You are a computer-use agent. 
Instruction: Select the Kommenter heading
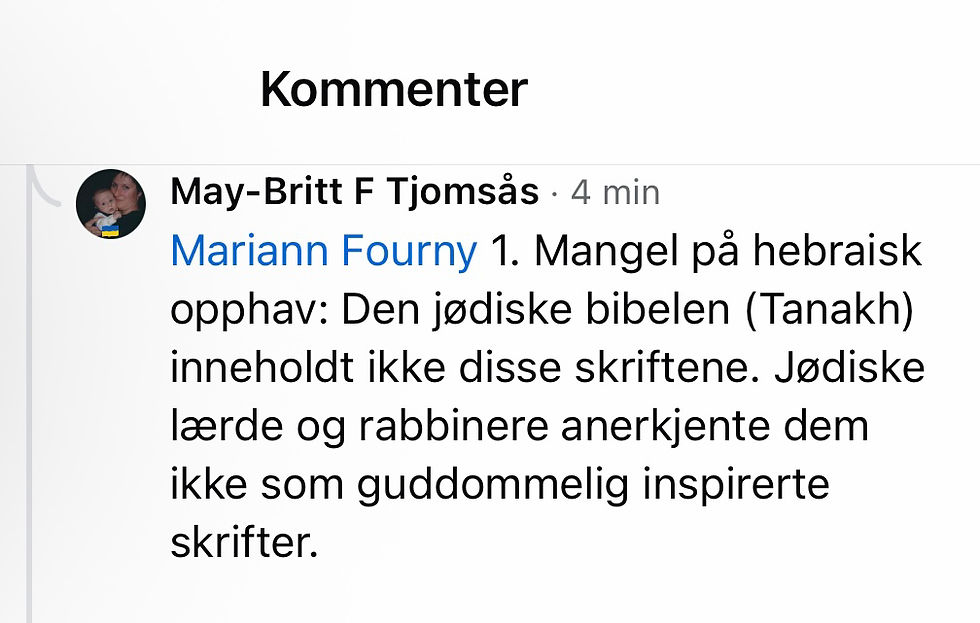pyautogui.click(x=394, y=89)
